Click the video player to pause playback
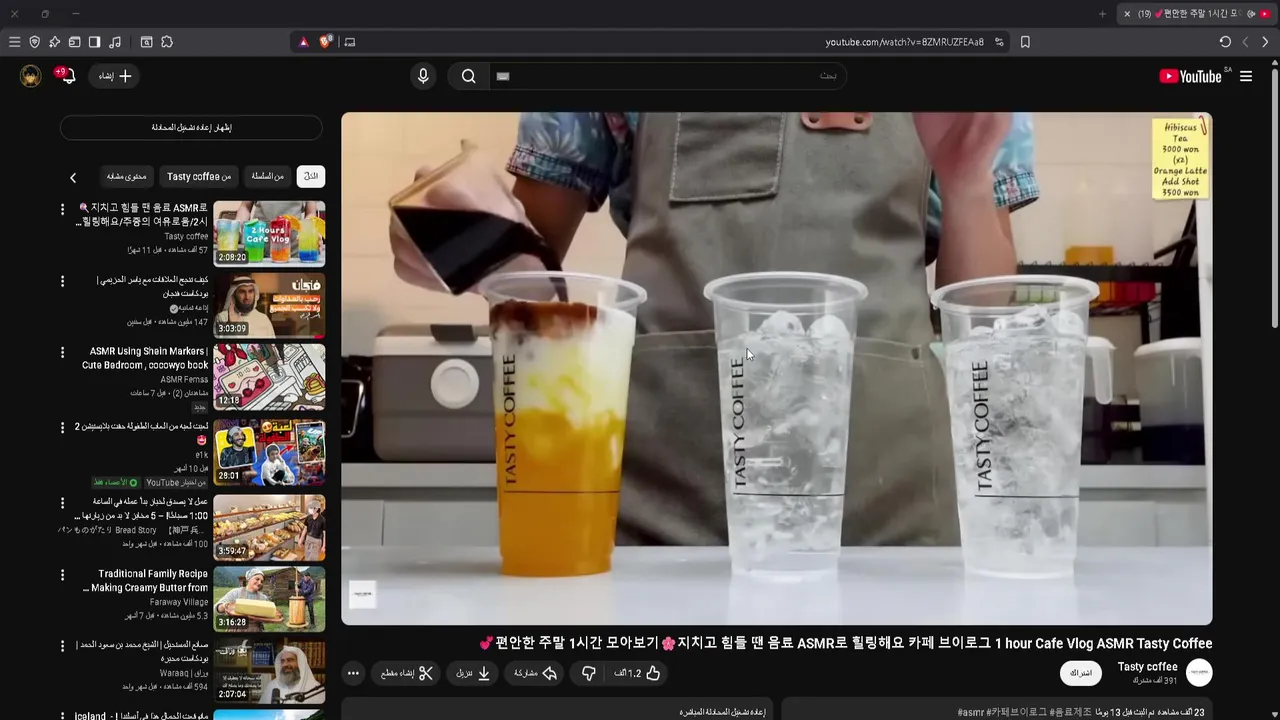The image size is (1280, 720). click(x=776, y=368)
